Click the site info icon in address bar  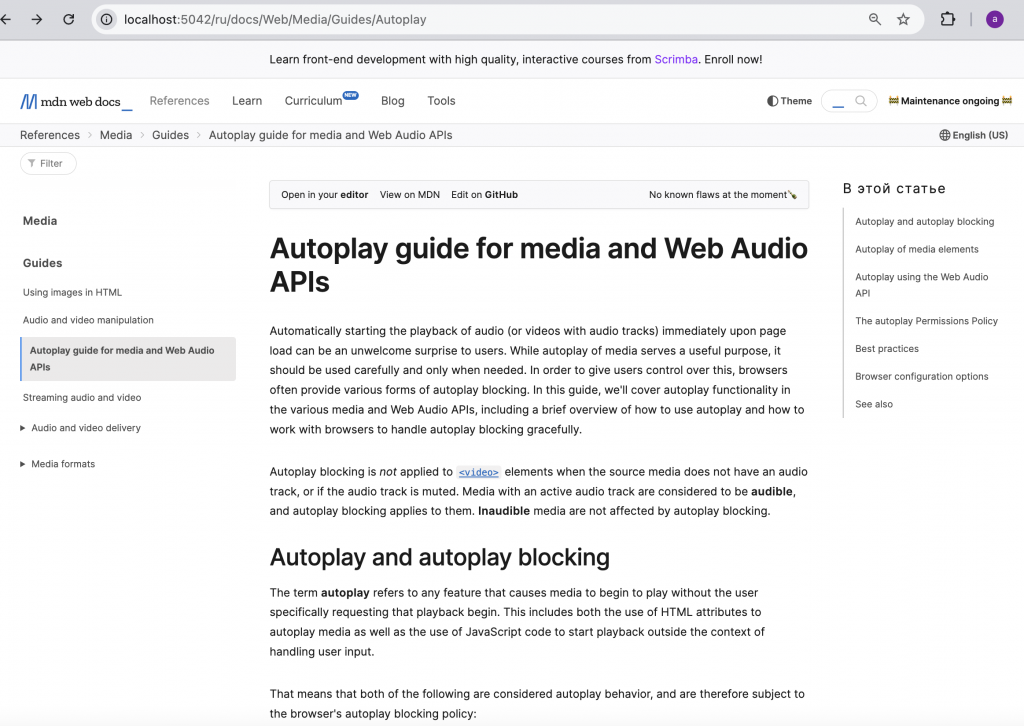pyautogui.click(x=107, y=19)
